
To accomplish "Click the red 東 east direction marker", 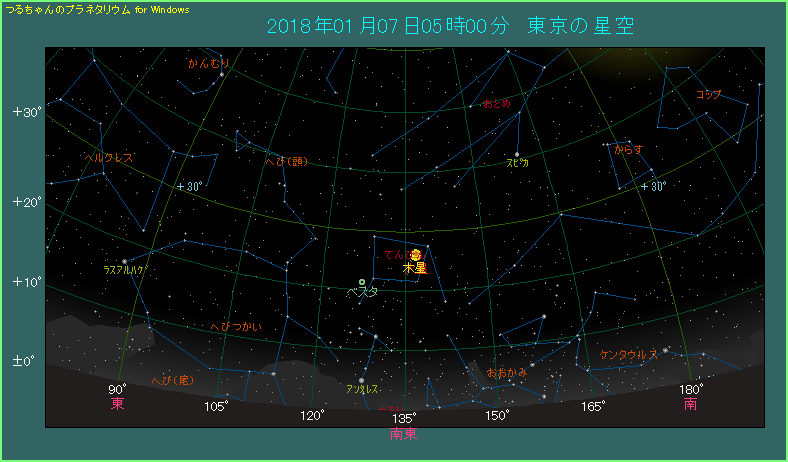I will (x=118, y=404).
